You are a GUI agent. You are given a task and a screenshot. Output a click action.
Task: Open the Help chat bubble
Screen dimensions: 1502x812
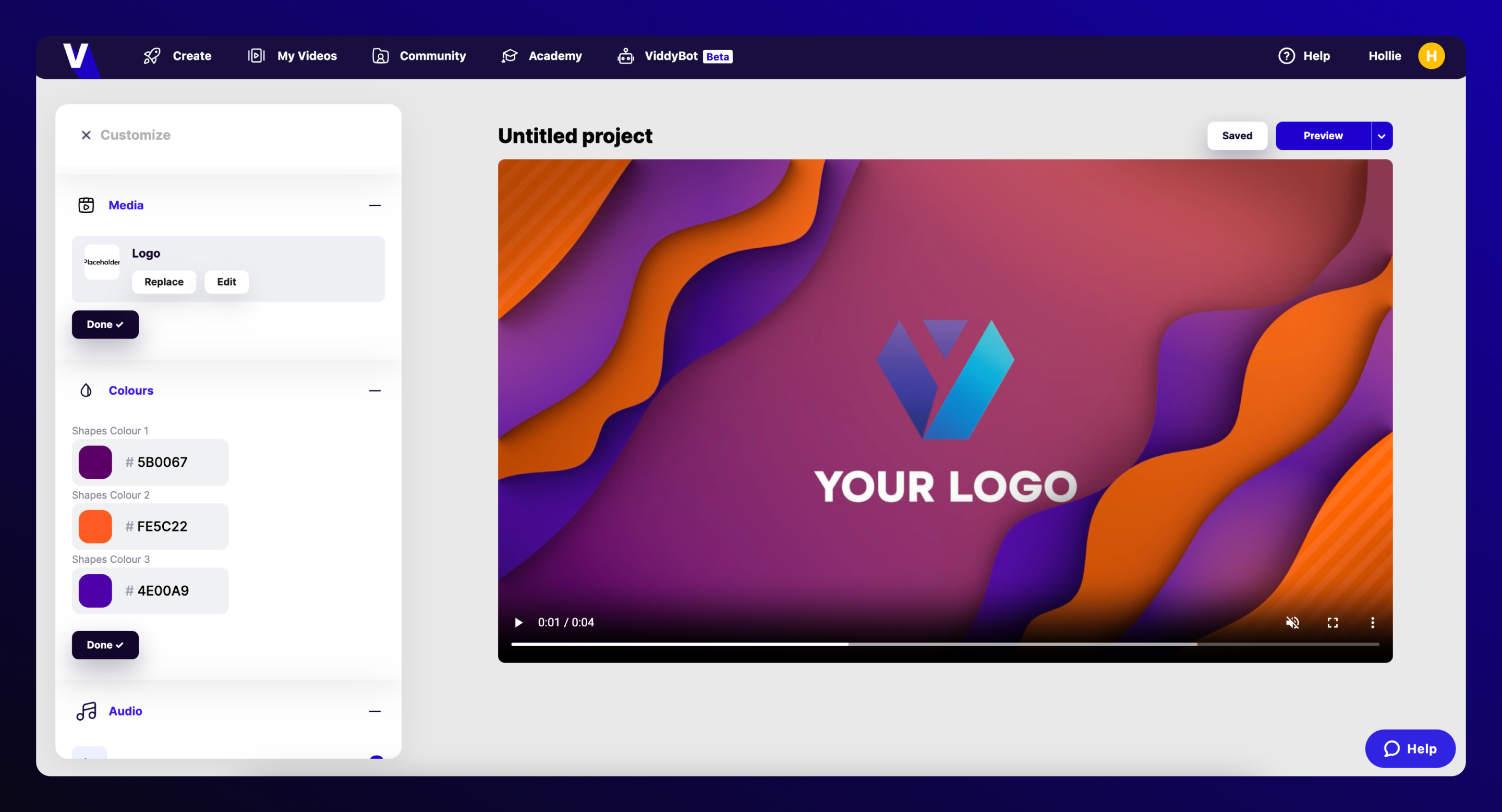1409,748
